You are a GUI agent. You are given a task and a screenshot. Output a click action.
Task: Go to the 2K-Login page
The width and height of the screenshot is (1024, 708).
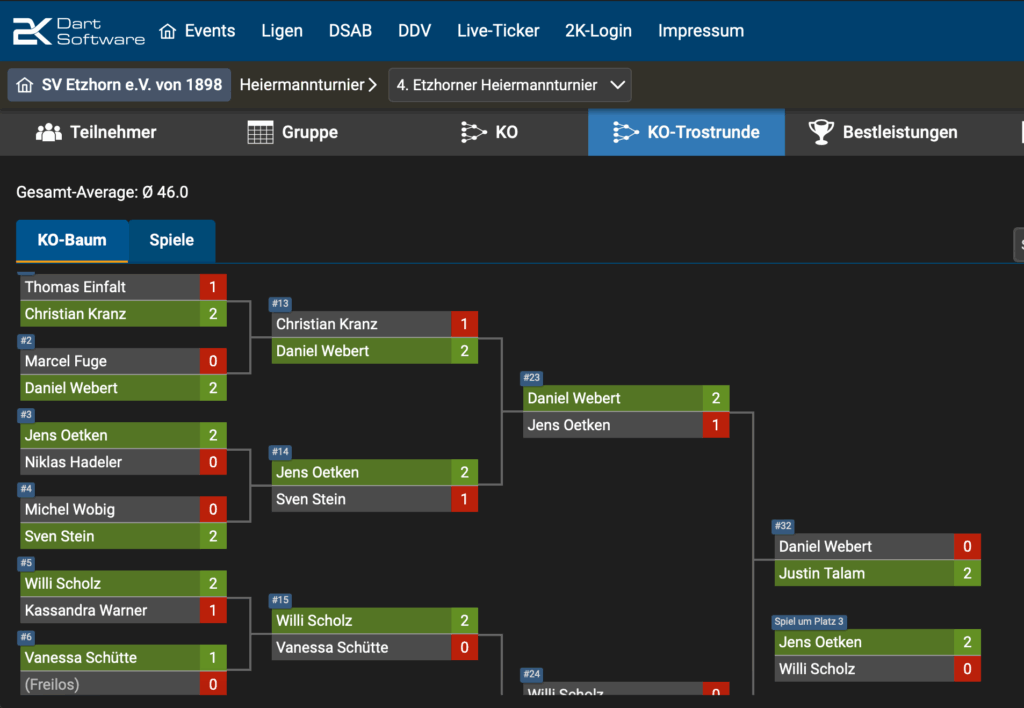click(598, 31)
